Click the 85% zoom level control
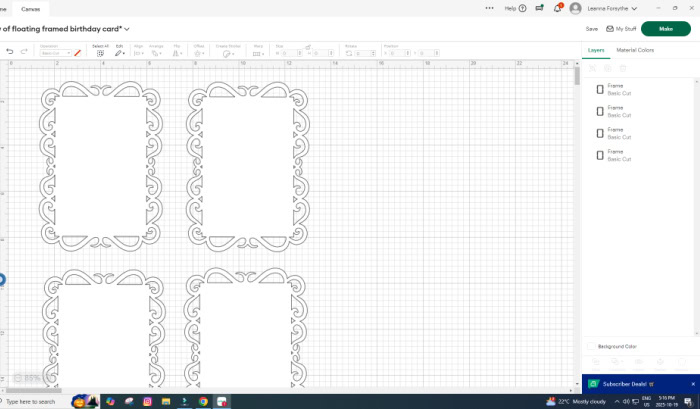This screenshot has height=409, width=700. (x=32, y=378)
